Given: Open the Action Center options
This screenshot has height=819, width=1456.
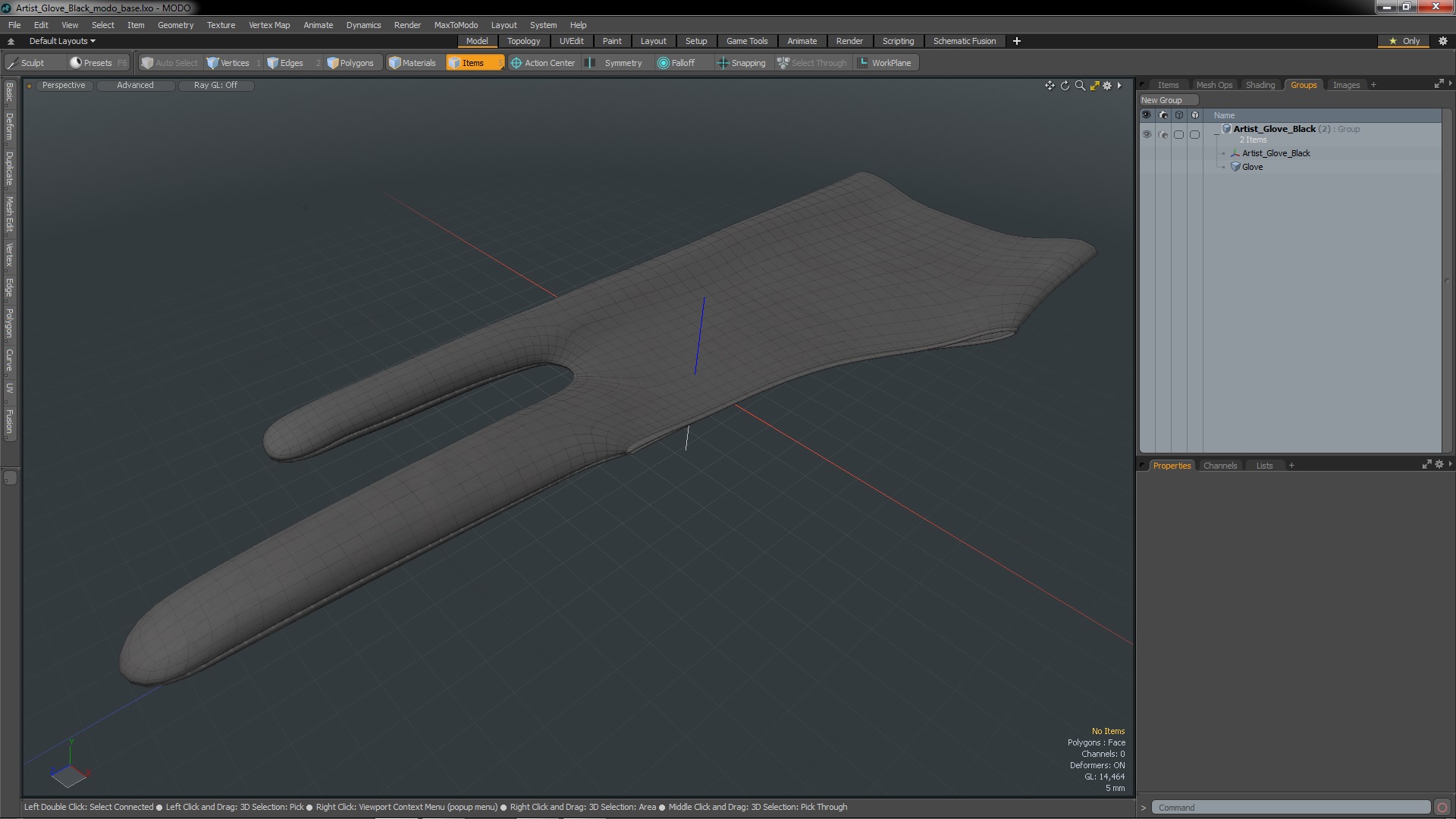Looking at the screenshot, I should click(543, 63).
